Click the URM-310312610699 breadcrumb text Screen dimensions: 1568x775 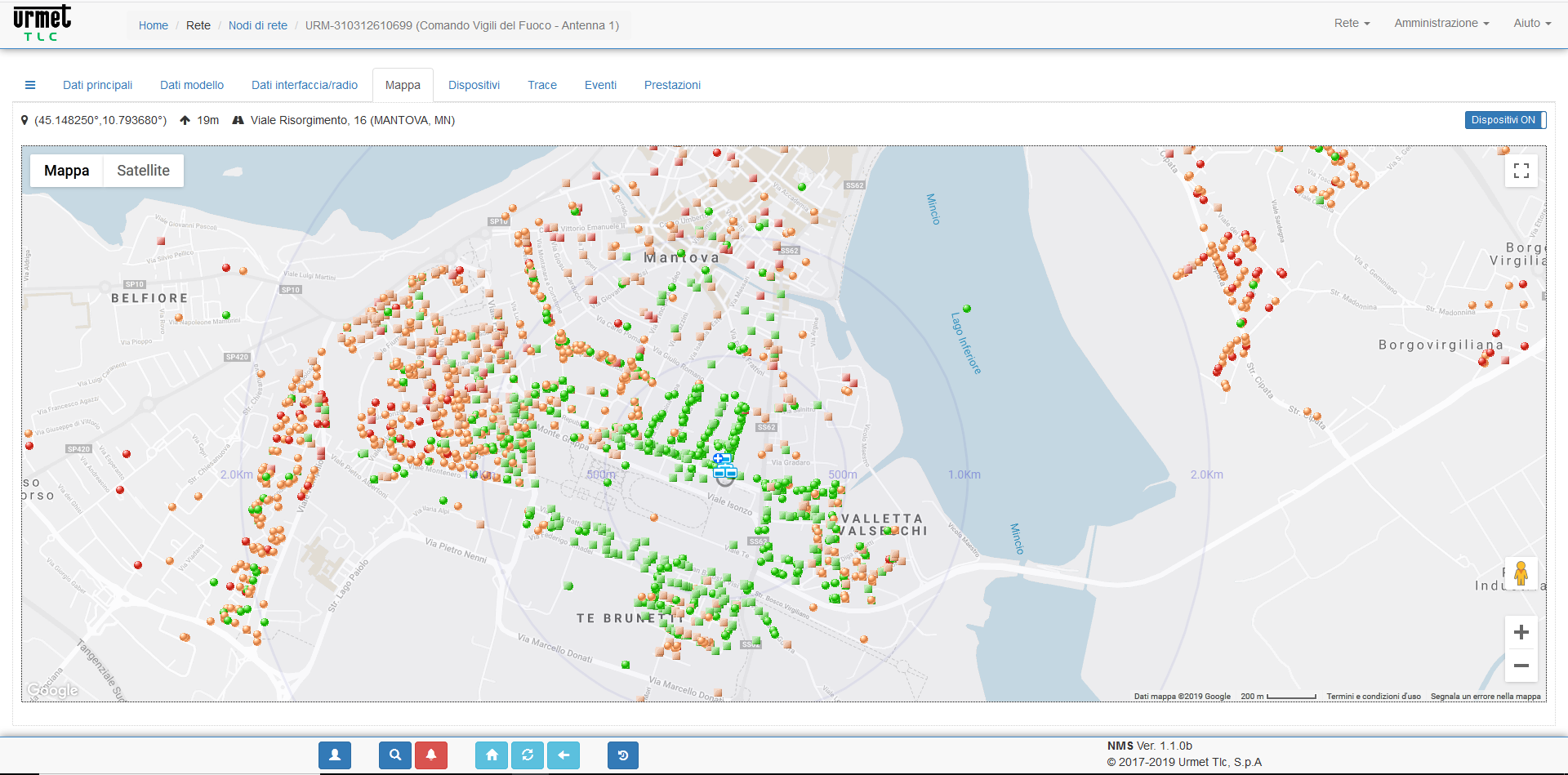(462, 25)
